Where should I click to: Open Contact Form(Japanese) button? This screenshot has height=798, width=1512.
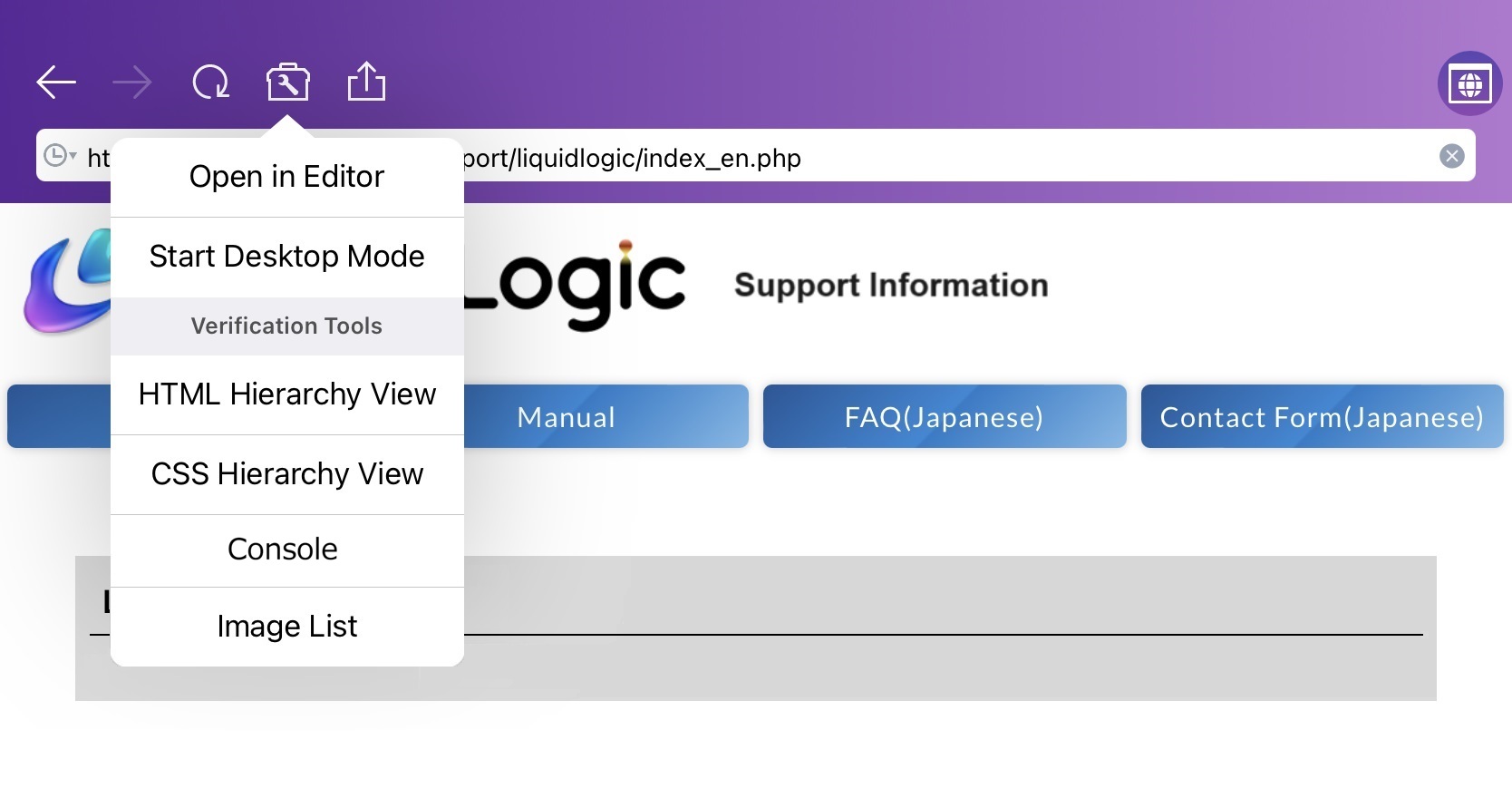[1322, 416]
